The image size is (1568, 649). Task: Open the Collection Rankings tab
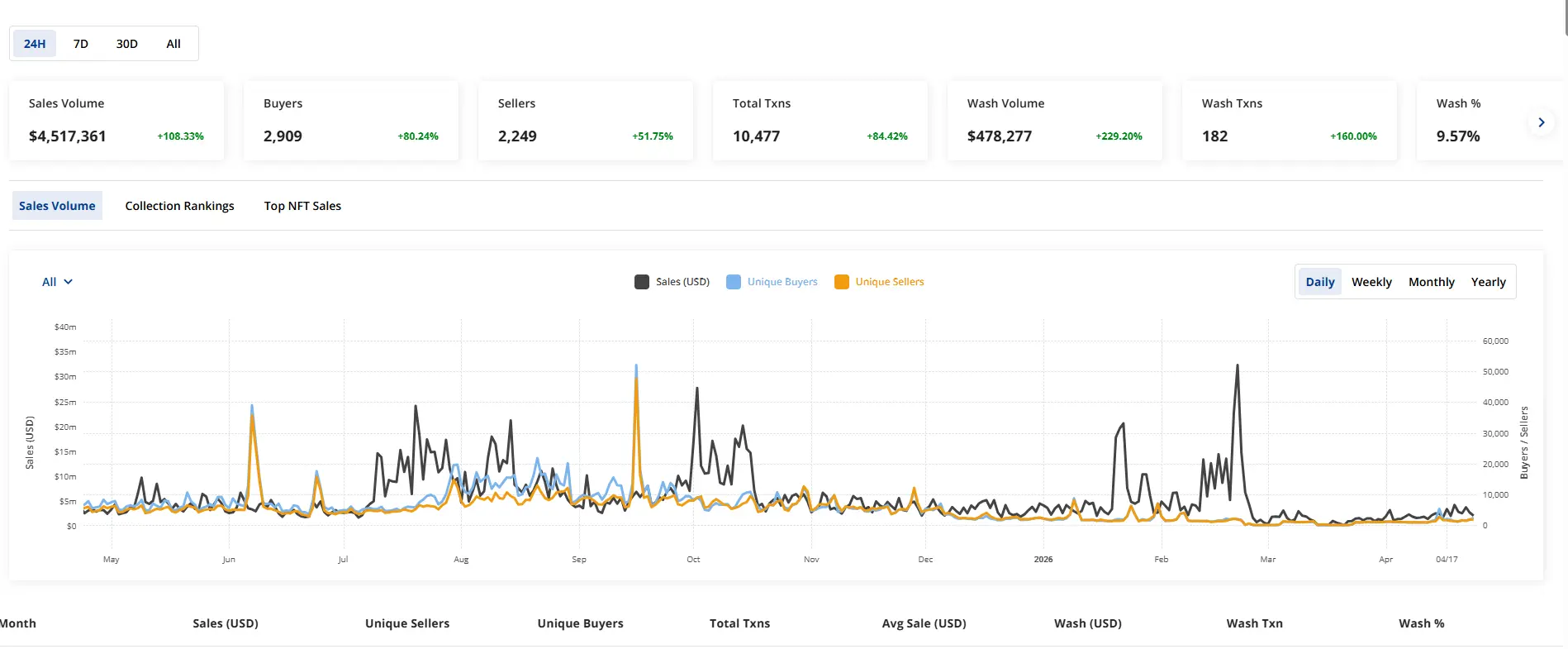(179, 206)
